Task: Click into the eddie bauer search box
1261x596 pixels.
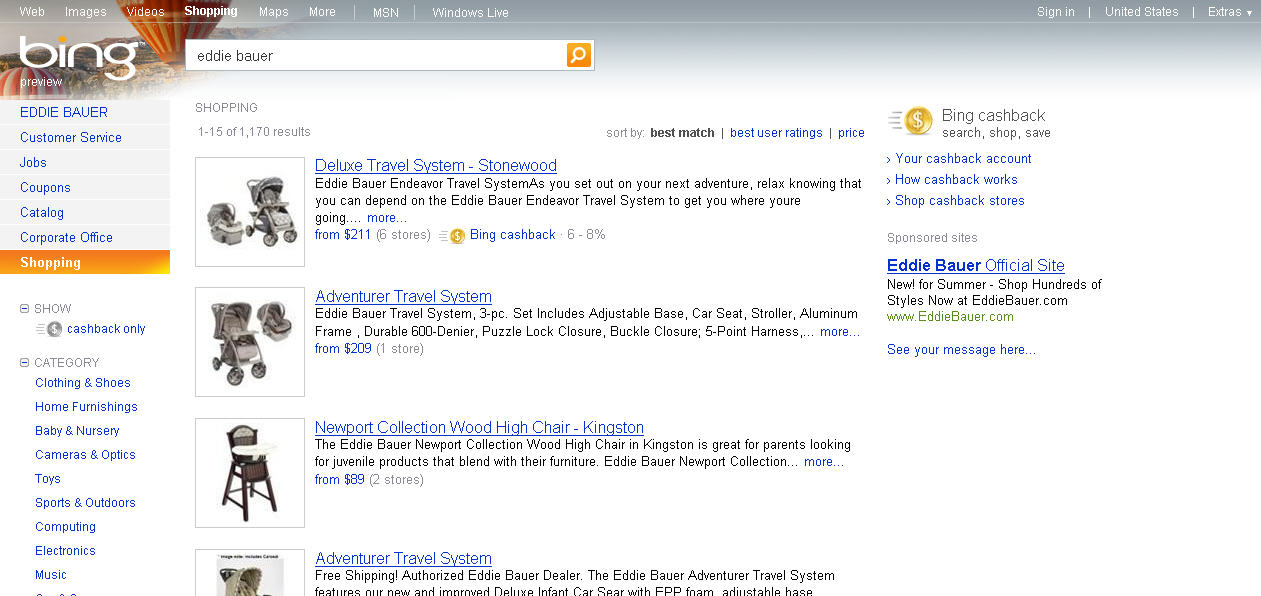Action: [x=376, y=56]
